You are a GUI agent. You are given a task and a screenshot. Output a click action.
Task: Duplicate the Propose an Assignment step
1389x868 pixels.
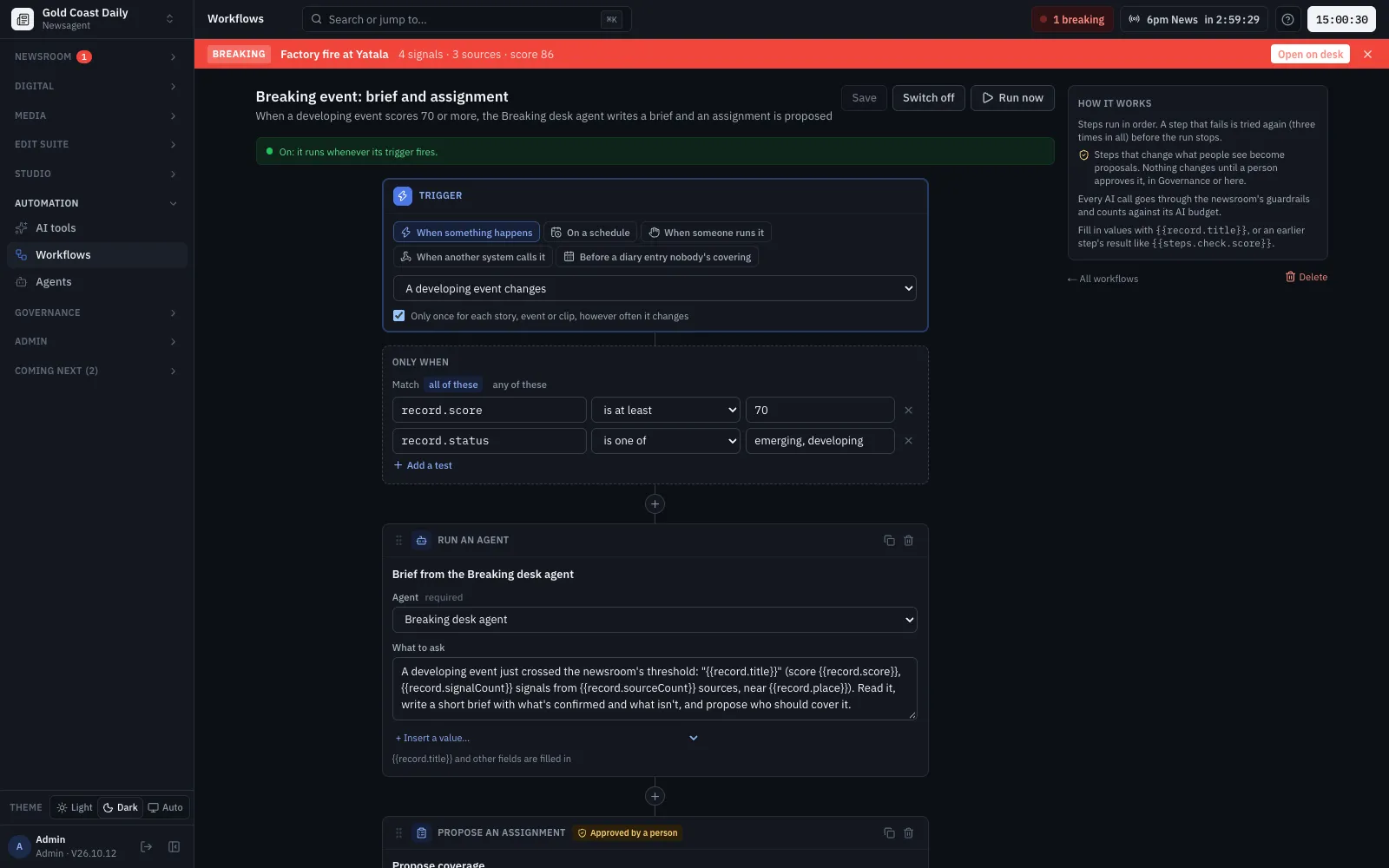889,832
